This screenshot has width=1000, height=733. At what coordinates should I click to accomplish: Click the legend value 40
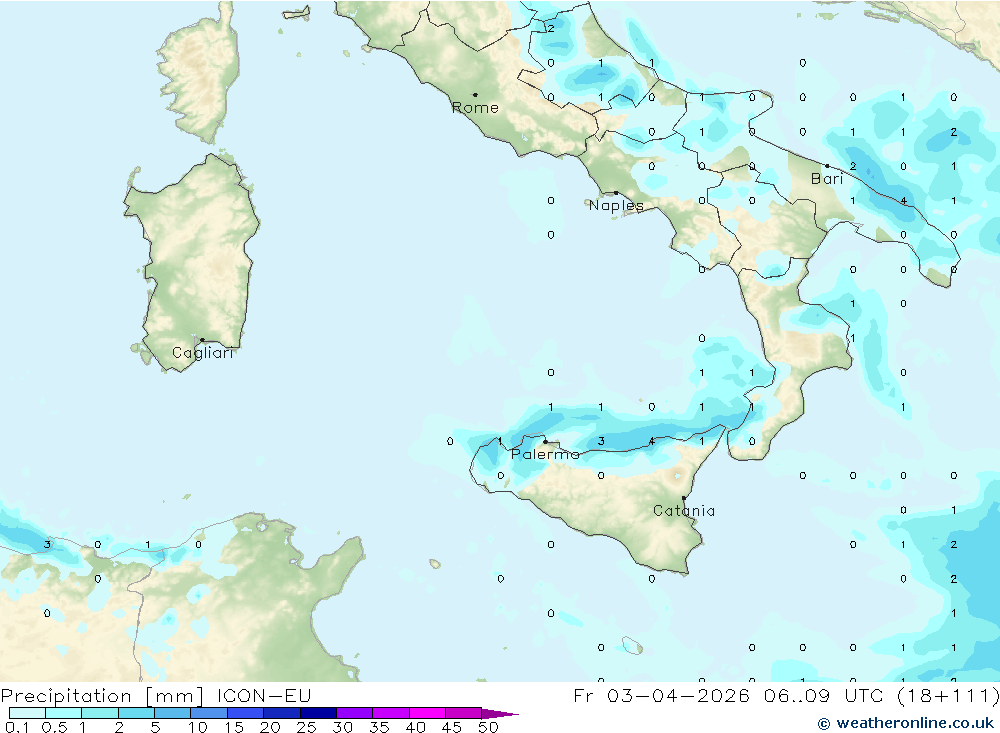click(416, 727)
